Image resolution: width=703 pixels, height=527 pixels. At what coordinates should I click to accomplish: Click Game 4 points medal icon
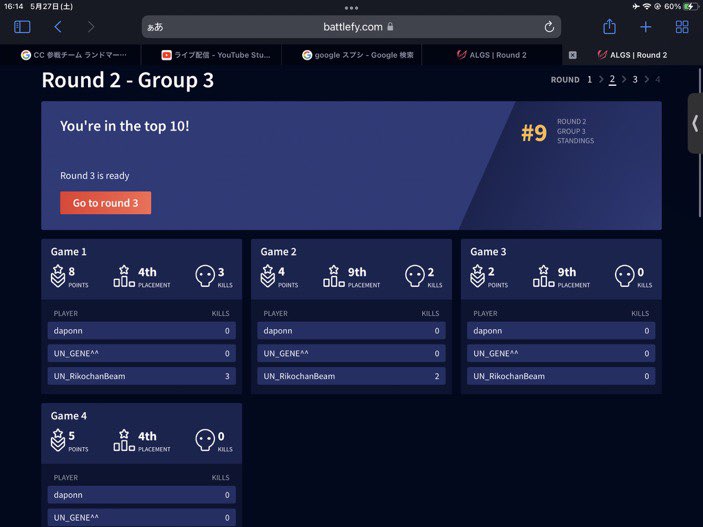point(58,440)
